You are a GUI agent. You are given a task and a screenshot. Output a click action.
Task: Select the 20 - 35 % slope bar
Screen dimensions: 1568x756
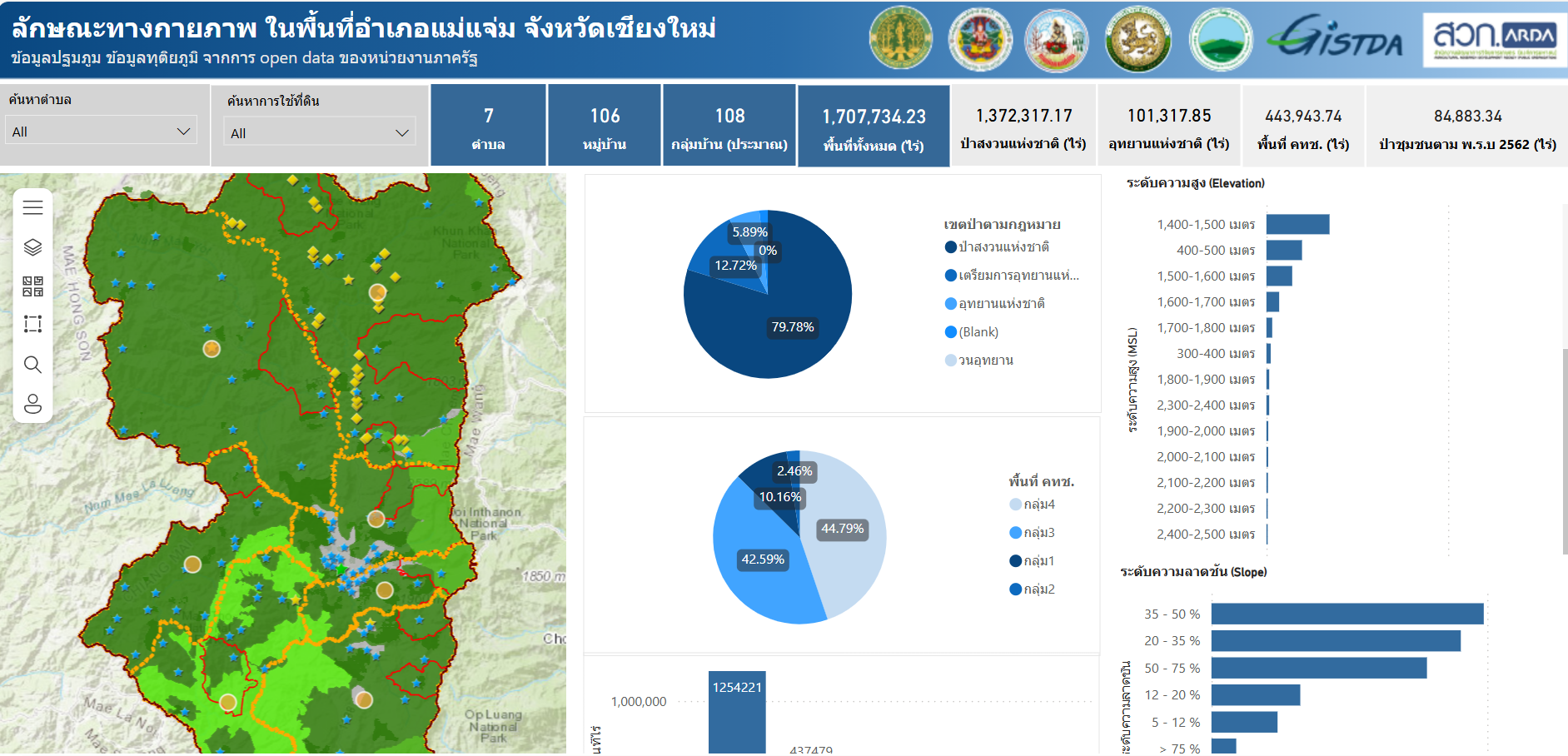(1336, 641)
